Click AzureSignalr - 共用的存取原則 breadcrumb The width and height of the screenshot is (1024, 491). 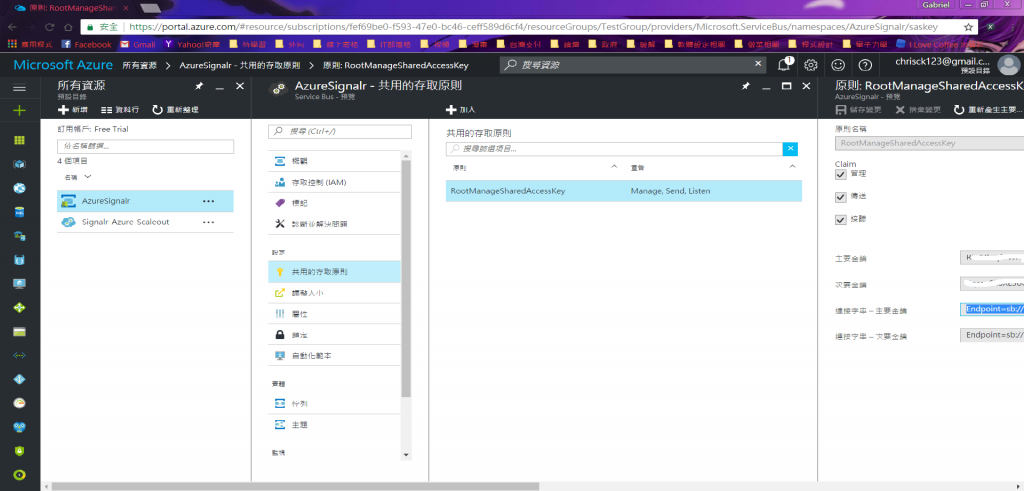[240, 65]
